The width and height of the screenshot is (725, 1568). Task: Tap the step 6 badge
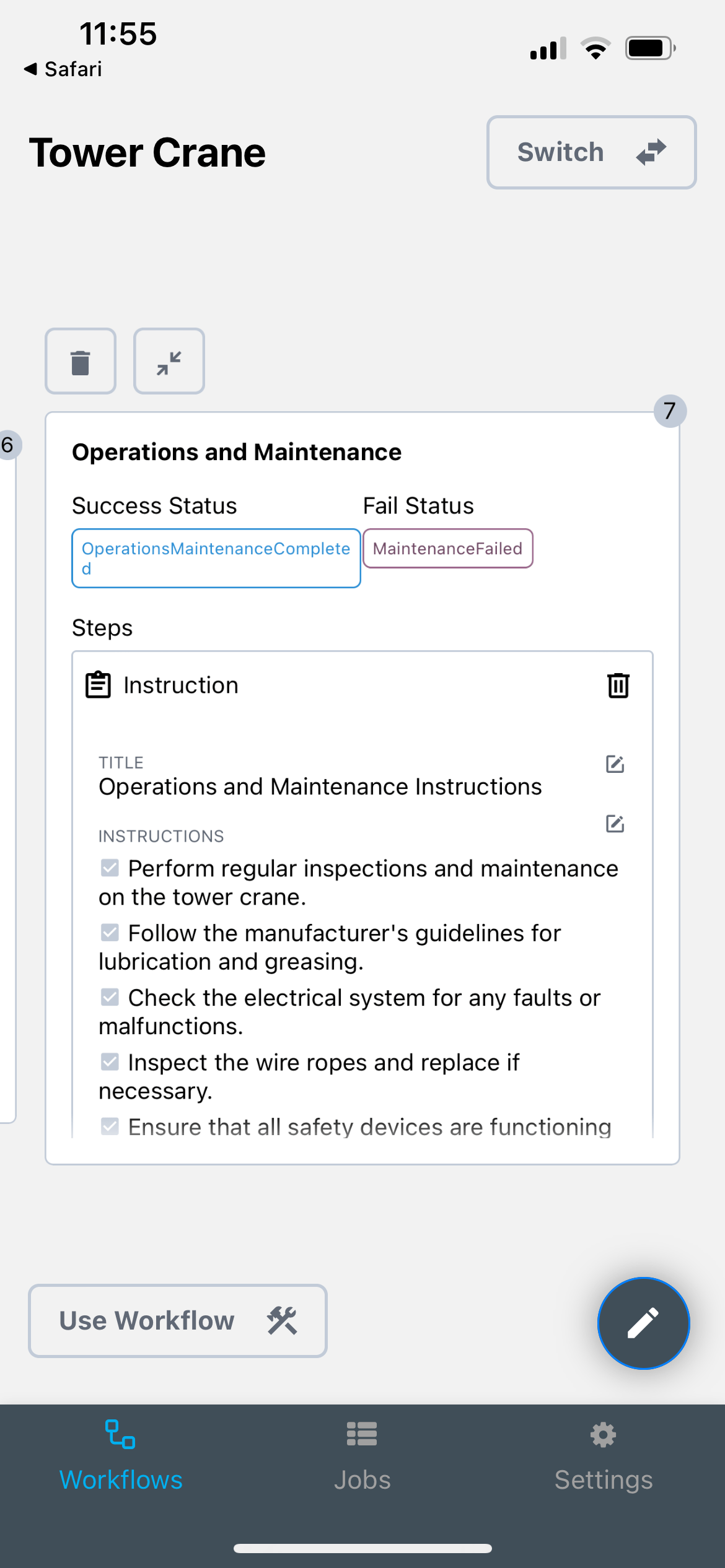(9, 445)
